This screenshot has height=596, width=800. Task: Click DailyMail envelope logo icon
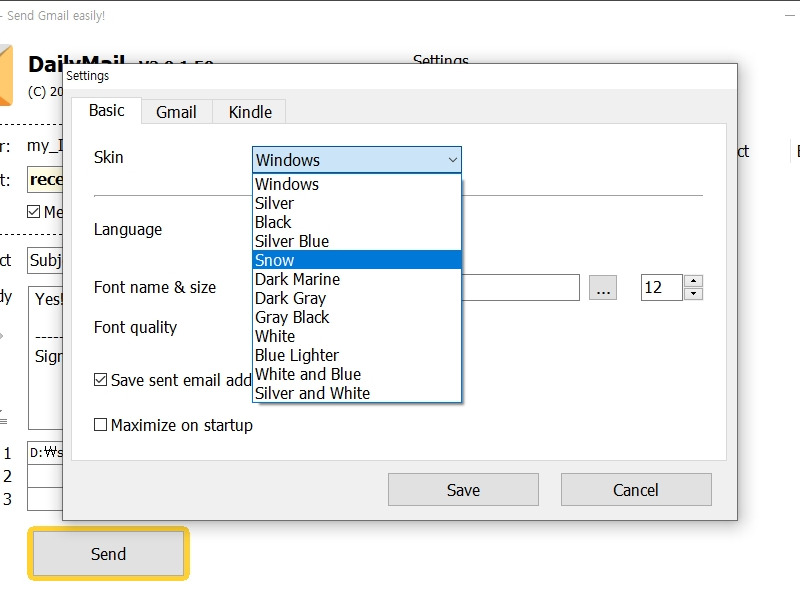coord(6,75)
